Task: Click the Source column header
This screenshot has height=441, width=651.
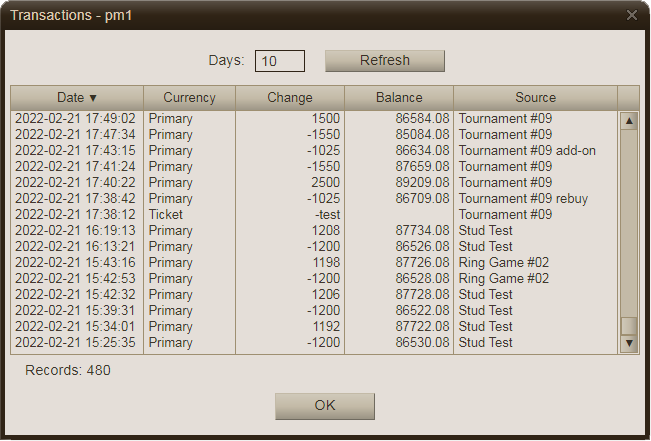Action: point(535,98)
